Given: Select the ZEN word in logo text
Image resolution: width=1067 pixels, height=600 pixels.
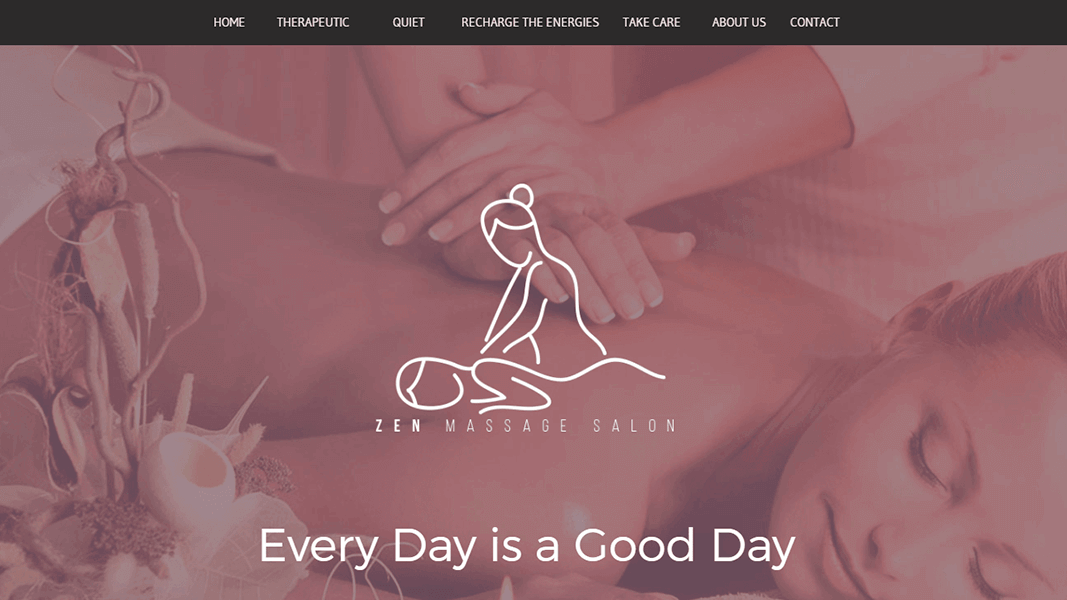Looking at the screenshot, I should coord(398,426).
